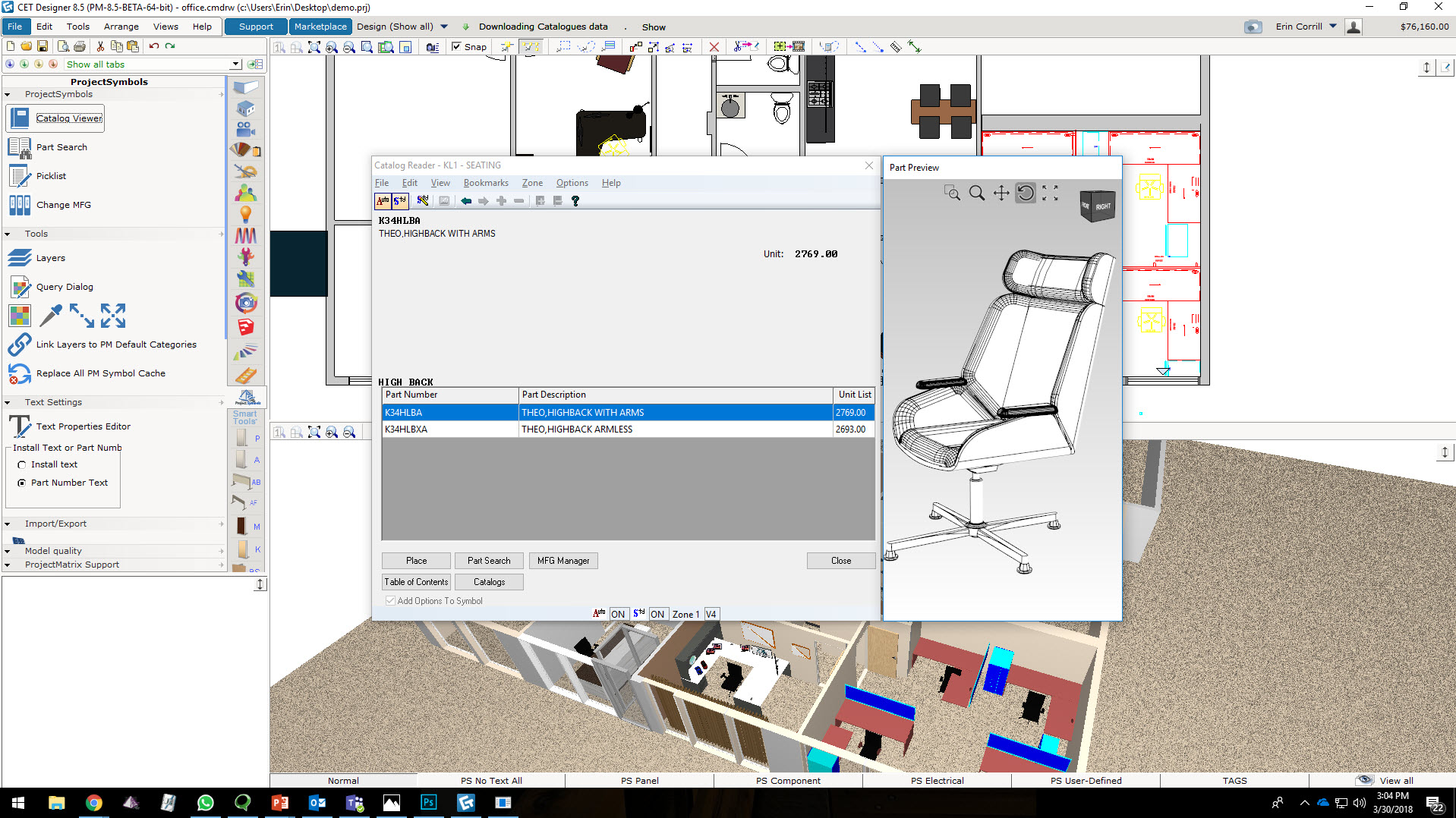Viewport: 1456px width, 818px height.
Task: Click the MFG Manager button
Action: pos(563,561)
